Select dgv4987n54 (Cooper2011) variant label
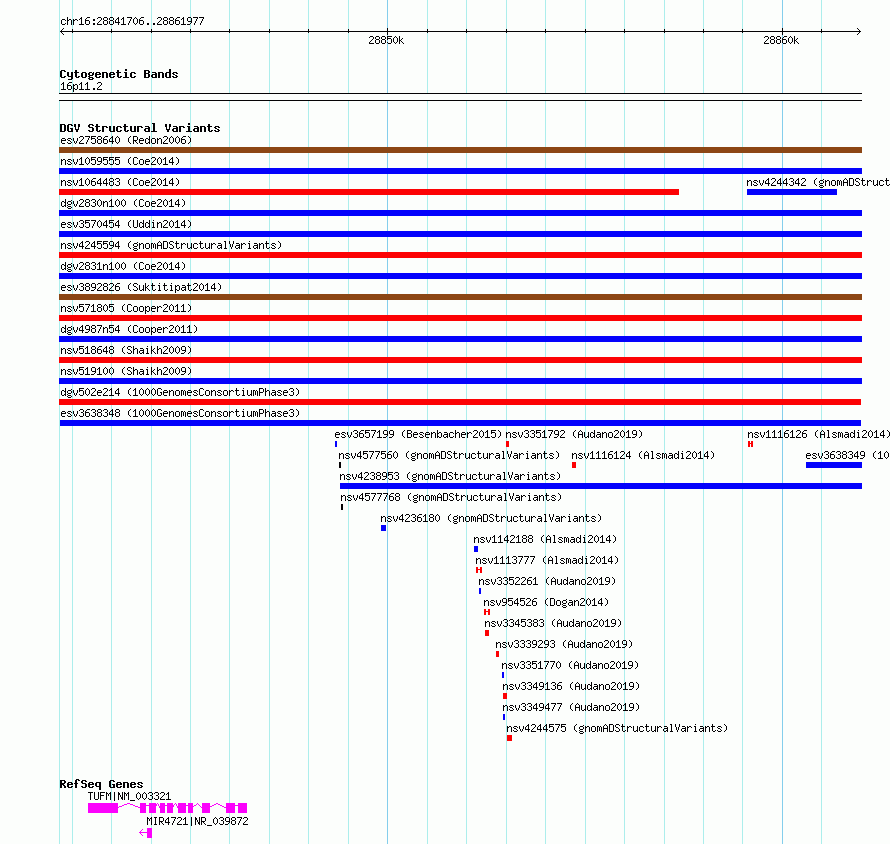Viewport: 890px width, 844px height. click(x=129, y=329)
